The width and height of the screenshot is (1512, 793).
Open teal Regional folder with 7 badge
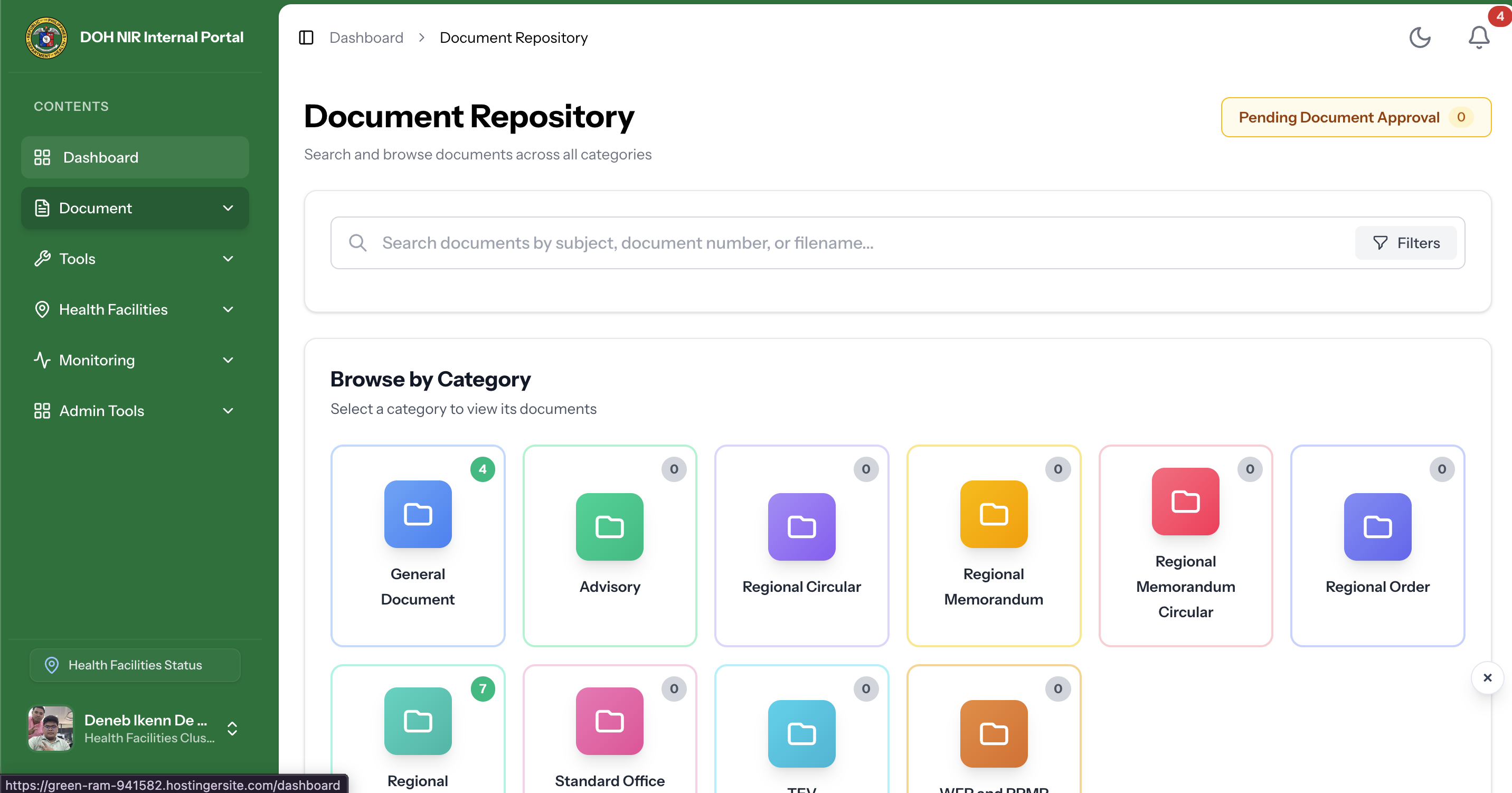(x=418, y=721)
